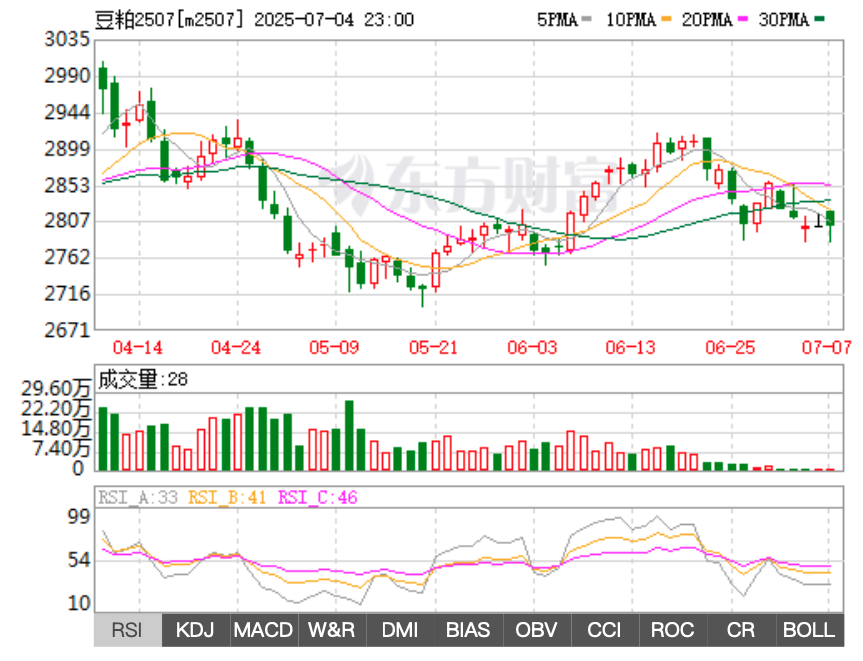Image resolution: width=863 pixels, height=661 pixels.
Task: Click the 06-25 date axis label
Action: pos(731,347)
